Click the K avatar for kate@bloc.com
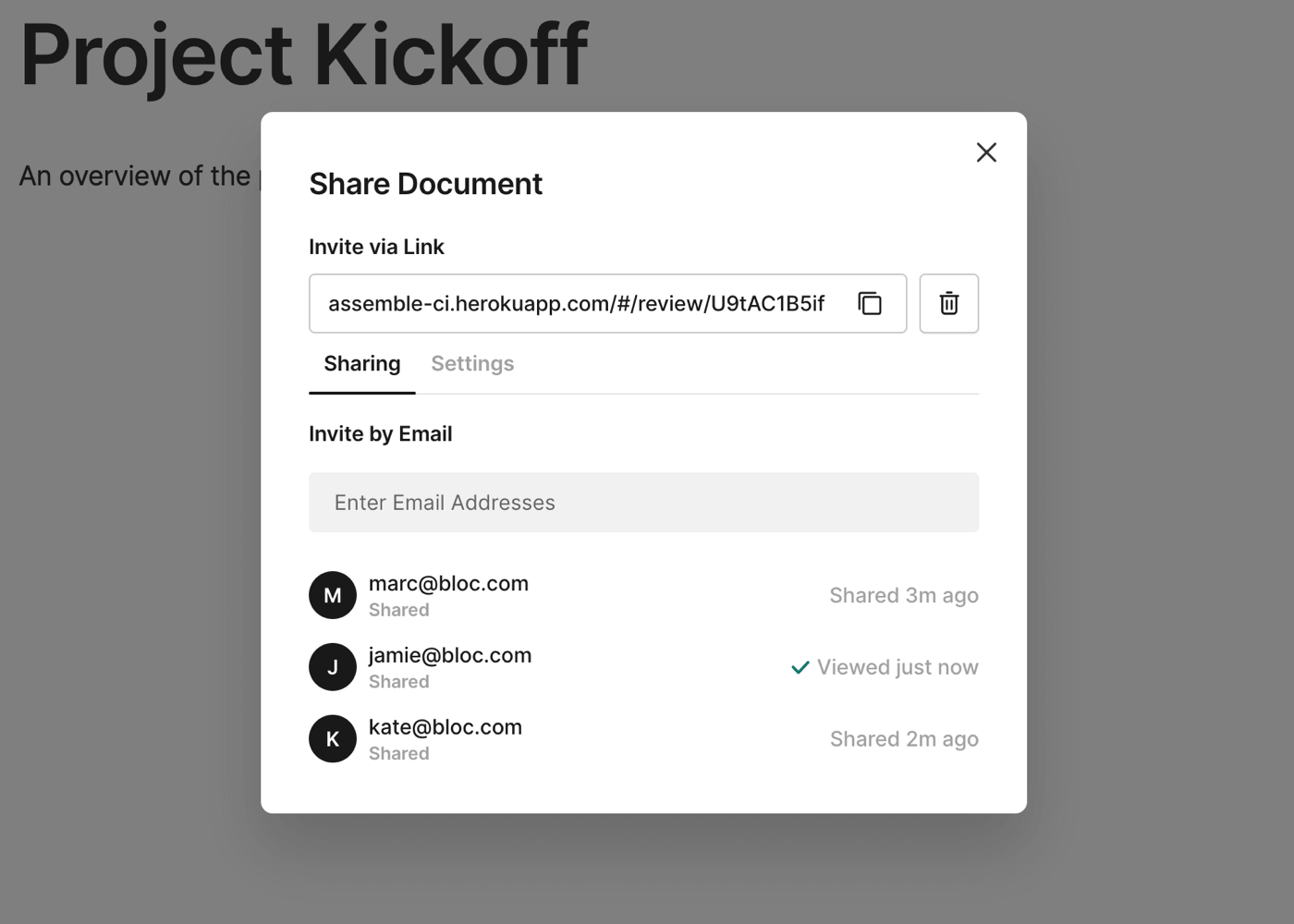 (x=333, y=739)
